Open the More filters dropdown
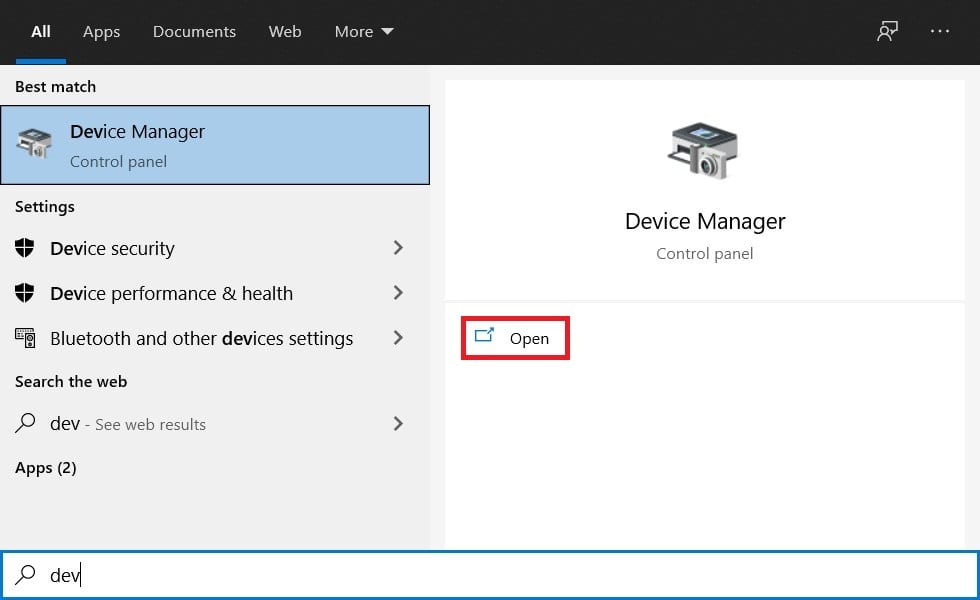Viewport: 980px width, 600px height. pos(364,31)
